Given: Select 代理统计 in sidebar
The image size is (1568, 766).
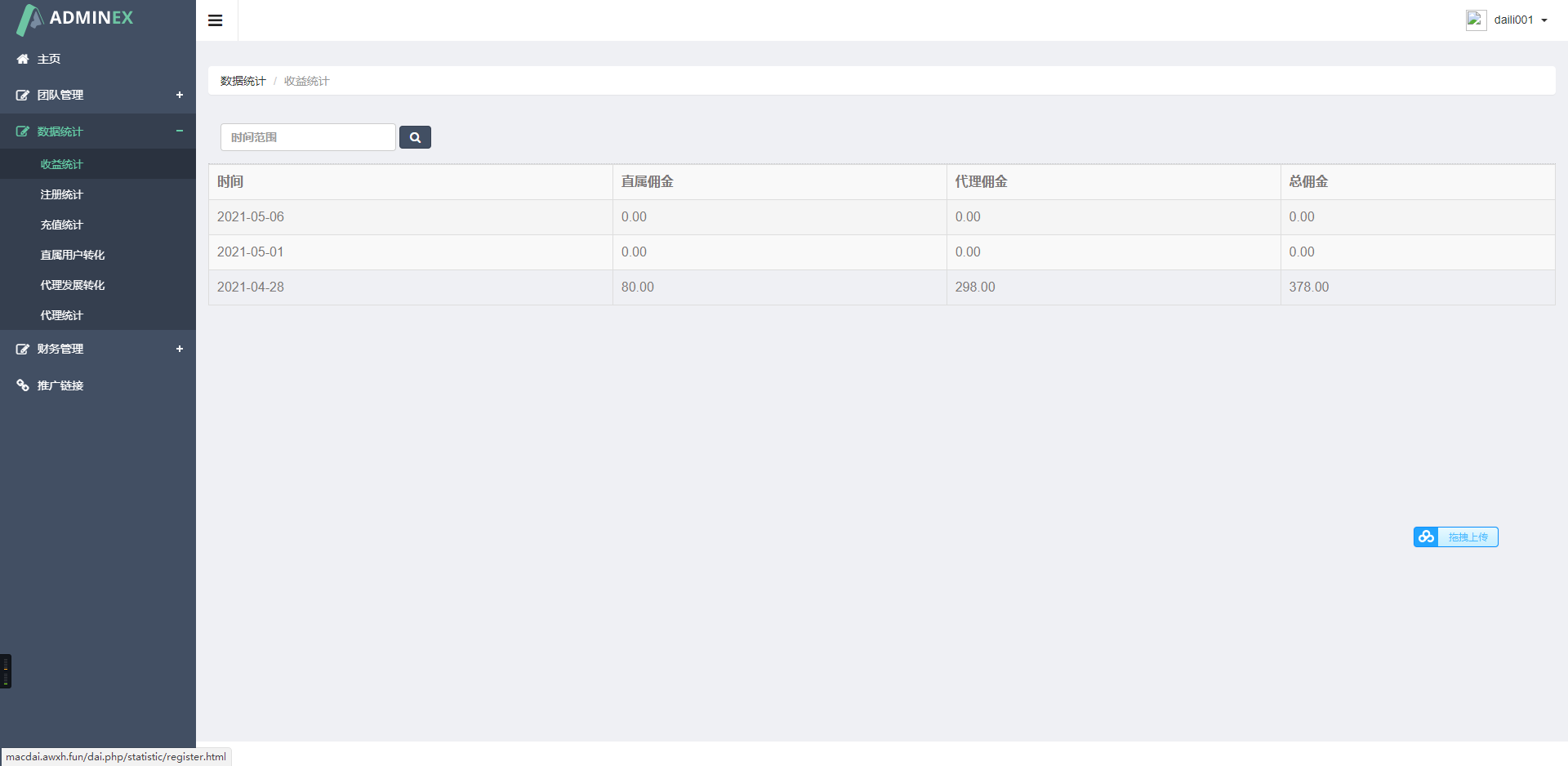Looking at the screenshot, I should pos(62,315).
